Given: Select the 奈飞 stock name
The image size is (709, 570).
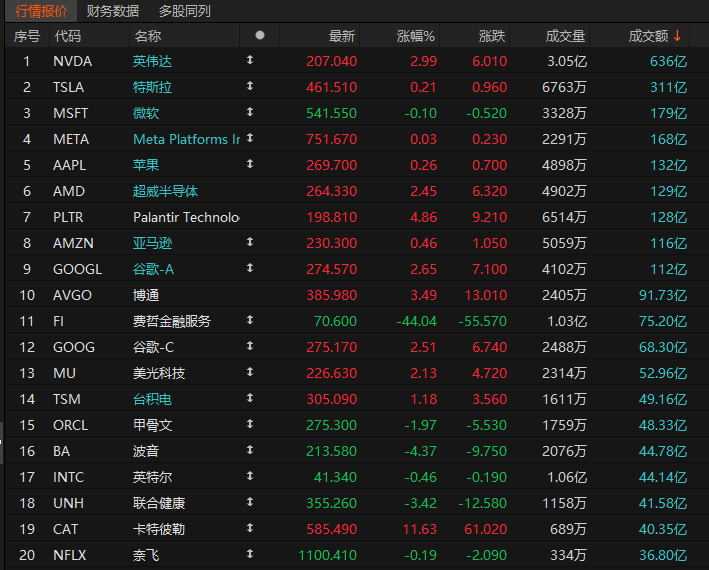Looking at the screenshot, I should [x=146, y=555].
